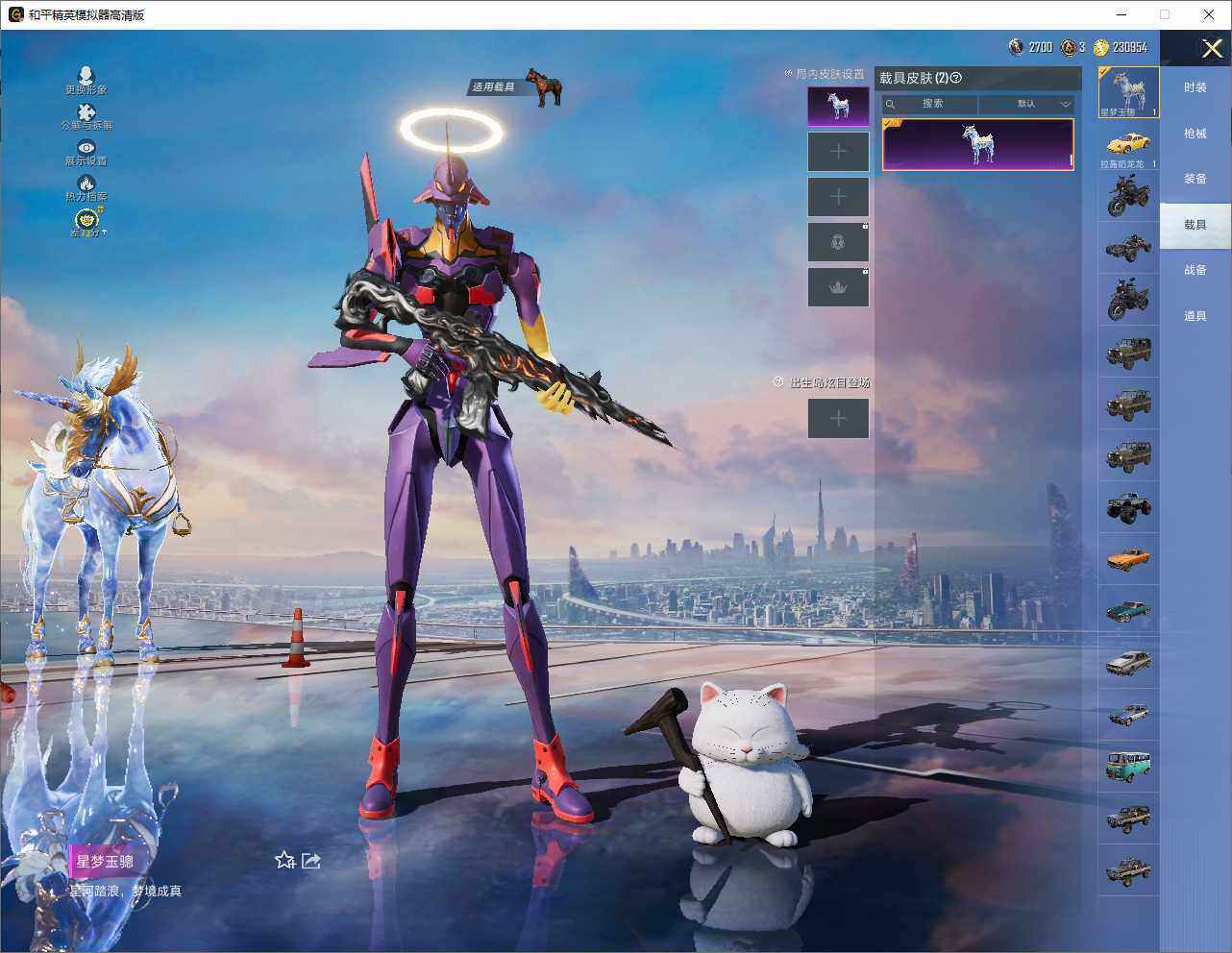Click the help icon beside 载具皮肤 (2)
The width and height of the screenshot is (1232, 953).
click(955, 78)
